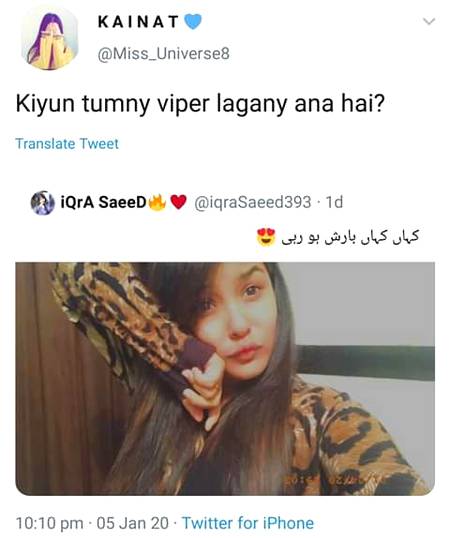
Task: Click the heart-eyes emoji in quoted tweet
Action: point(266,237)
